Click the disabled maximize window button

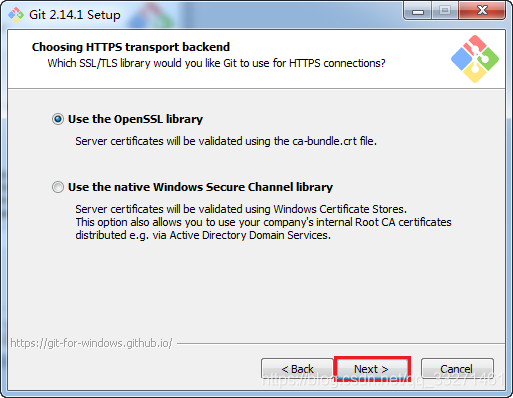coord(445,11)
